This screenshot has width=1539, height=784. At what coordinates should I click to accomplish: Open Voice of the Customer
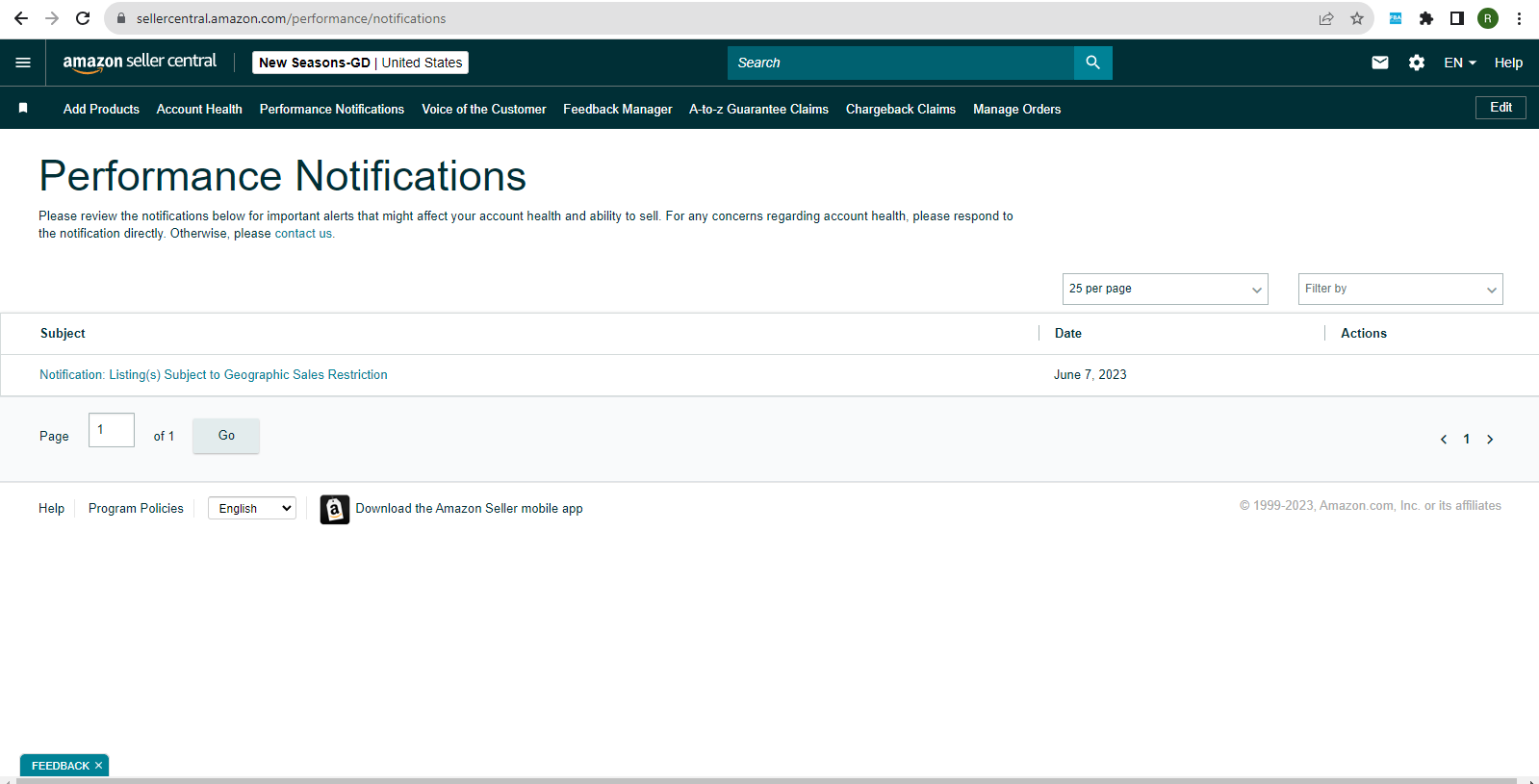(x=483, y=109)
